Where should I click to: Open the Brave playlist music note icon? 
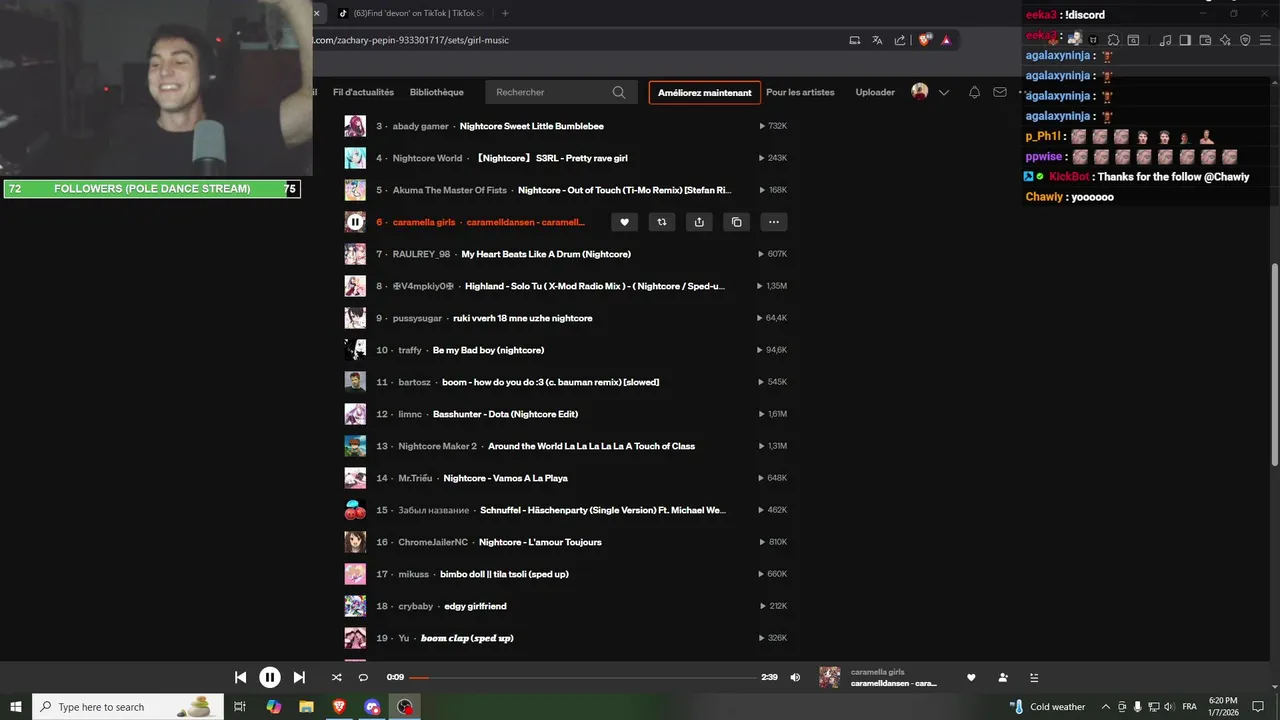point(1165,40)
